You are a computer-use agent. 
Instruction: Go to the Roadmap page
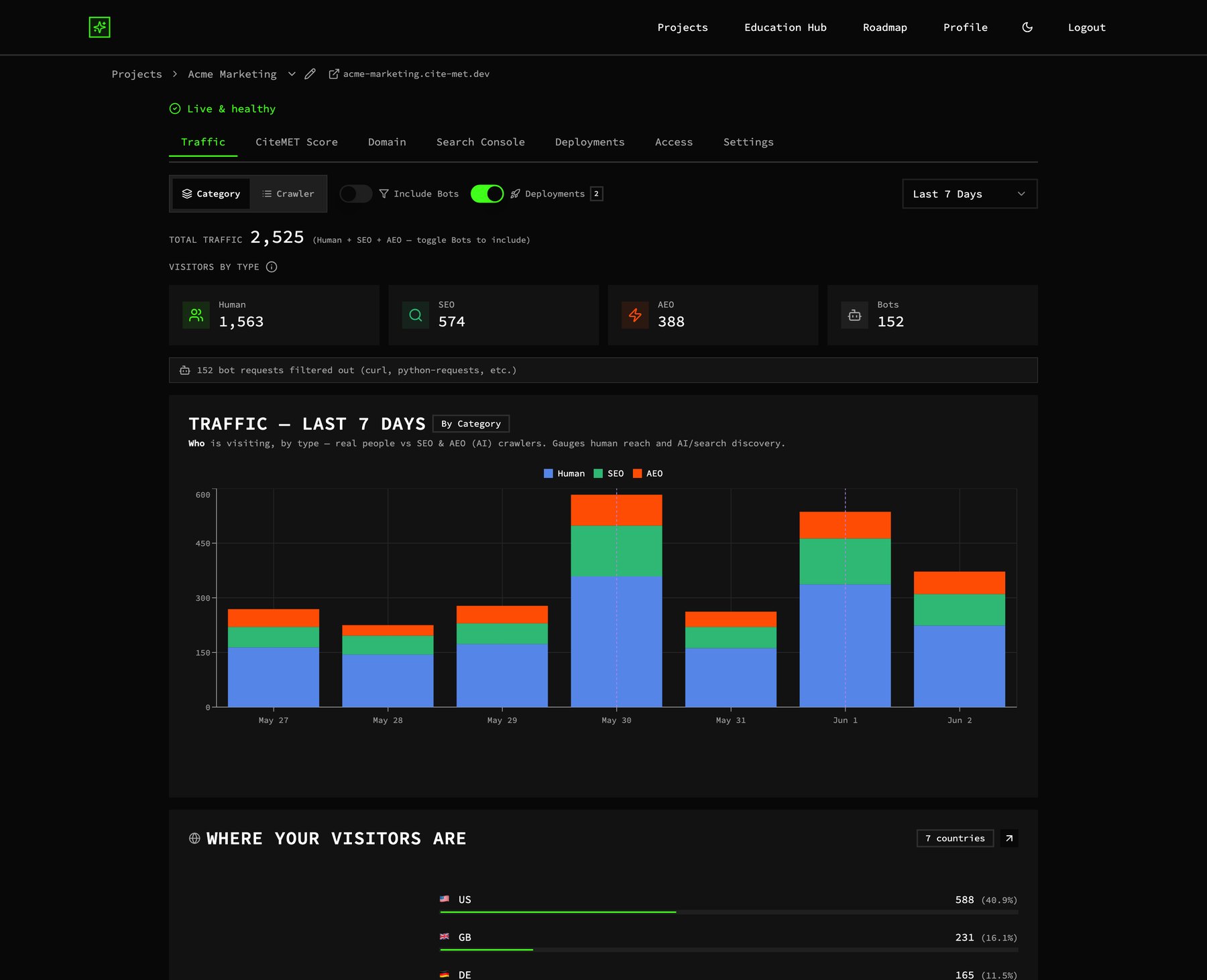pos(885,27)
